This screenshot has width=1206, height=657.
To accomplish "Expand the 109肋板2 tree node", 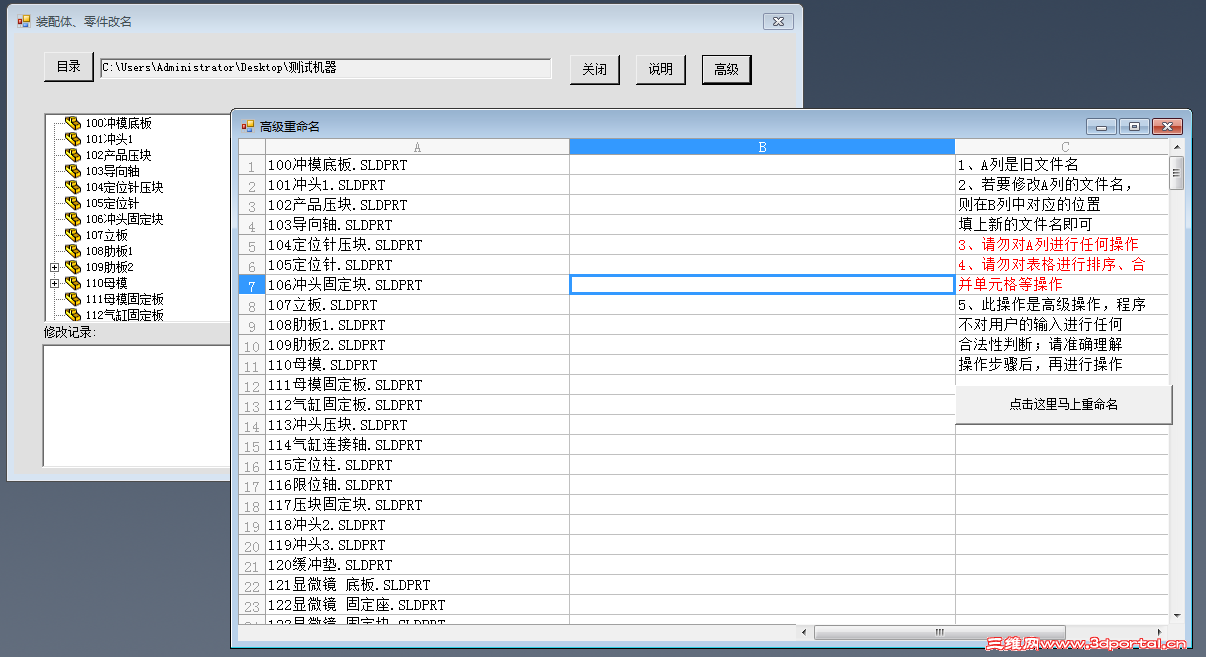I will pyautogui.click(x=56, y=267).
